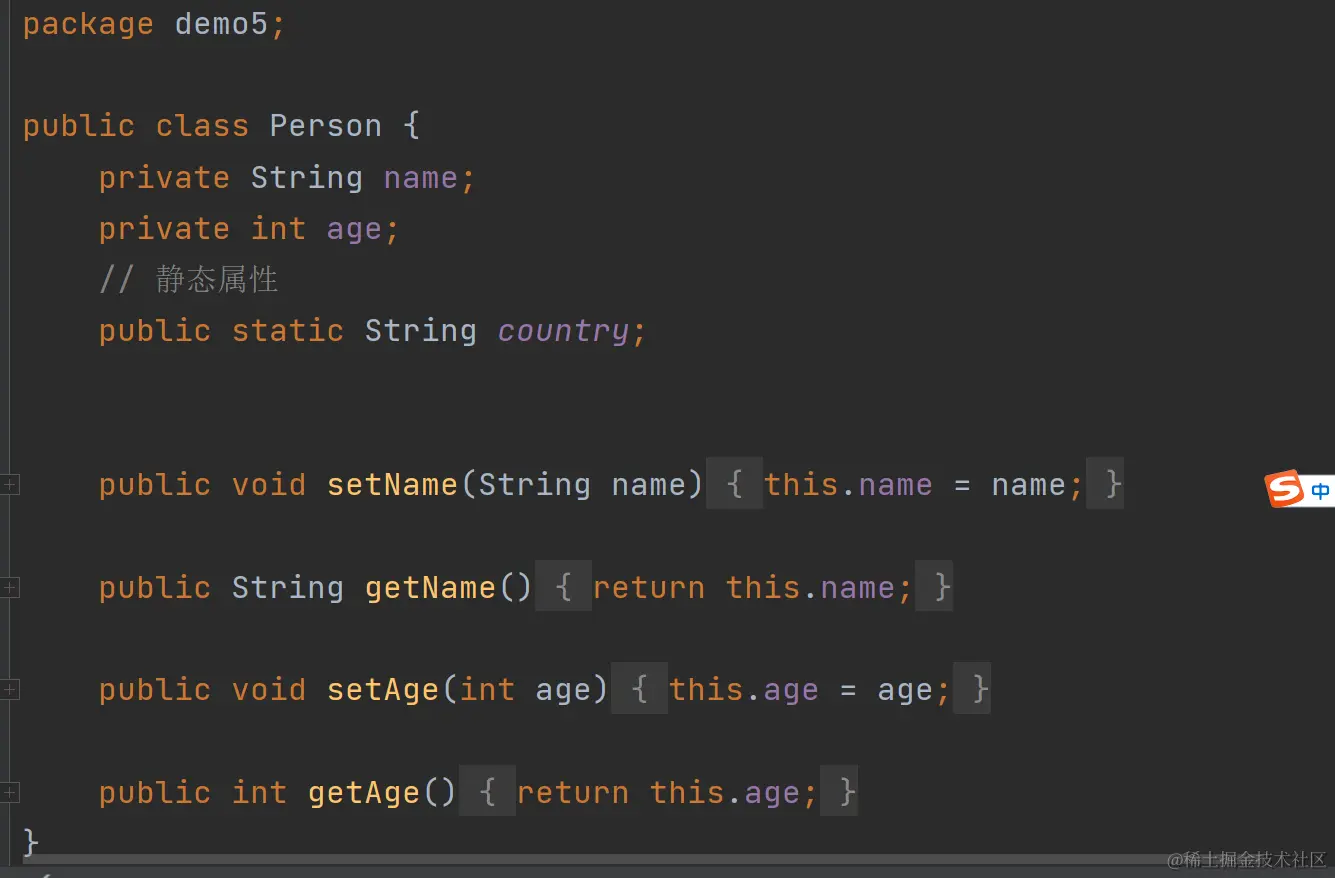Click the closing fold brace of setName line
The image size is (1335, 878).
[x=1105, y=485]
